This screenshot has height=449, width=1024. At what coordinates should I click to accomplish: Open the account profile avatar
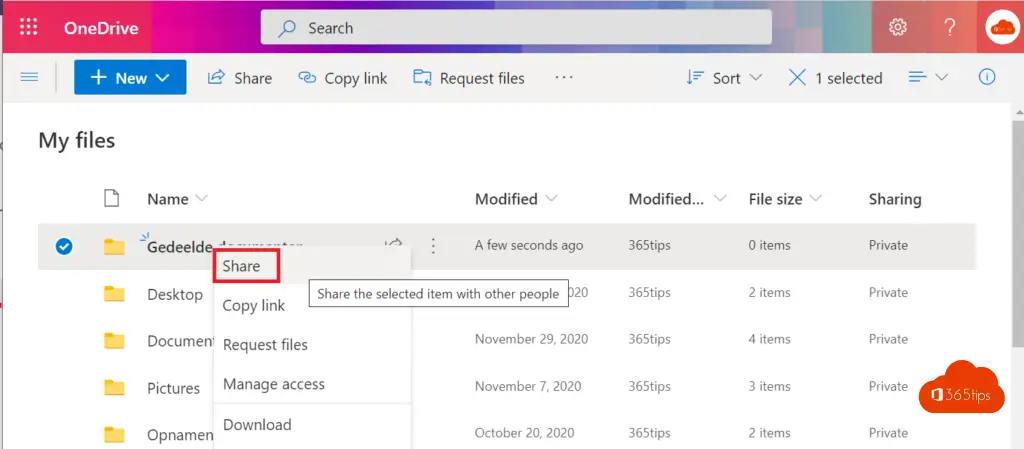pyautogui.click(x=1000, y=28)
